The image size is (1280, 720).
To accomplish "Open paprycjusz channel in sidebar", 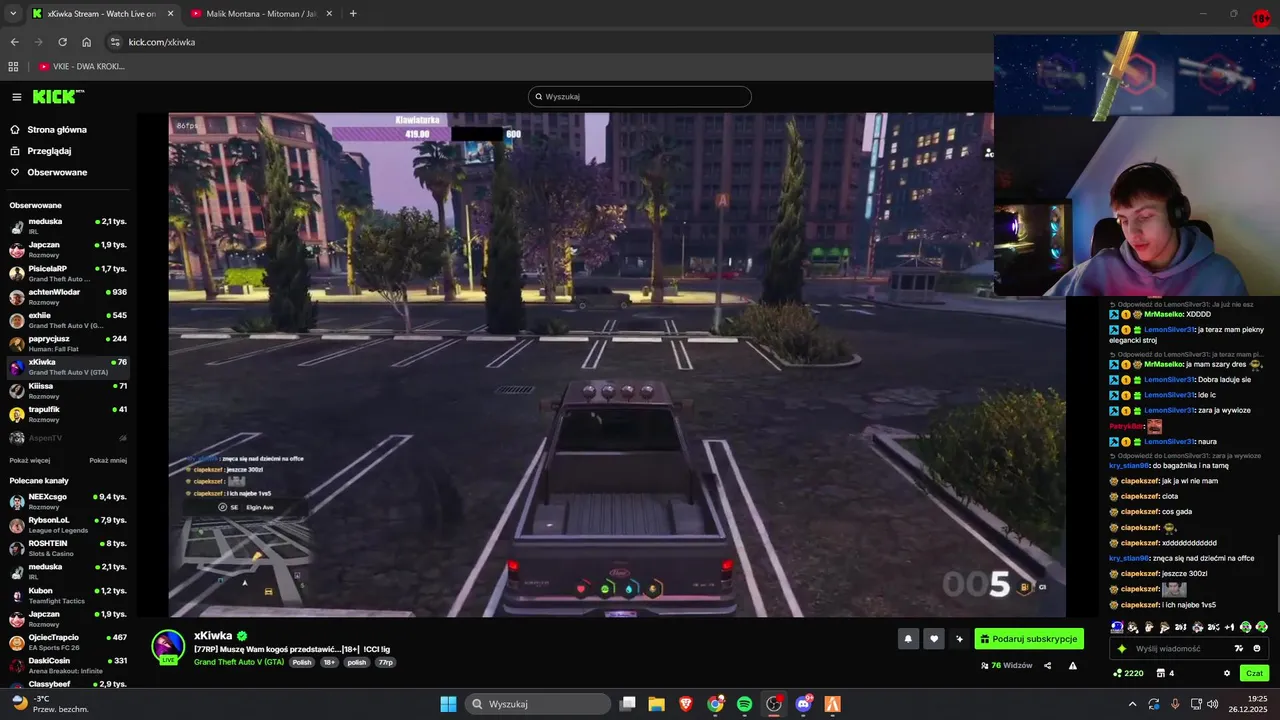I will [x=68, y=343].
